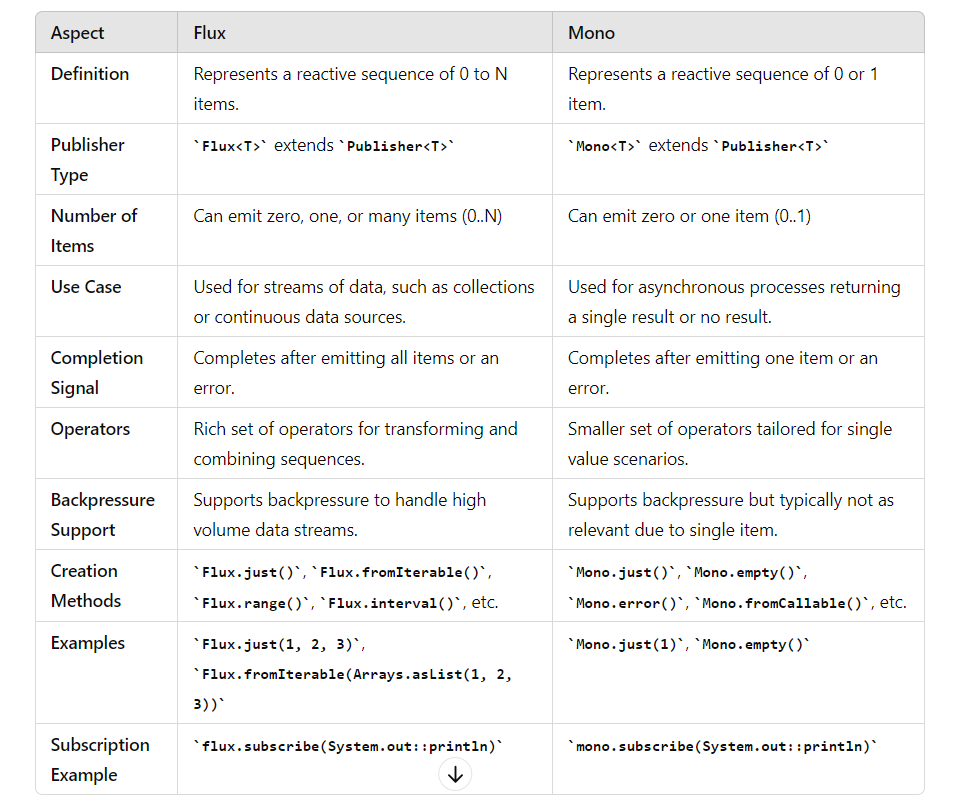
Task: Click the mono.subscribe(System.out::println) code
Action: click(723, 746)
